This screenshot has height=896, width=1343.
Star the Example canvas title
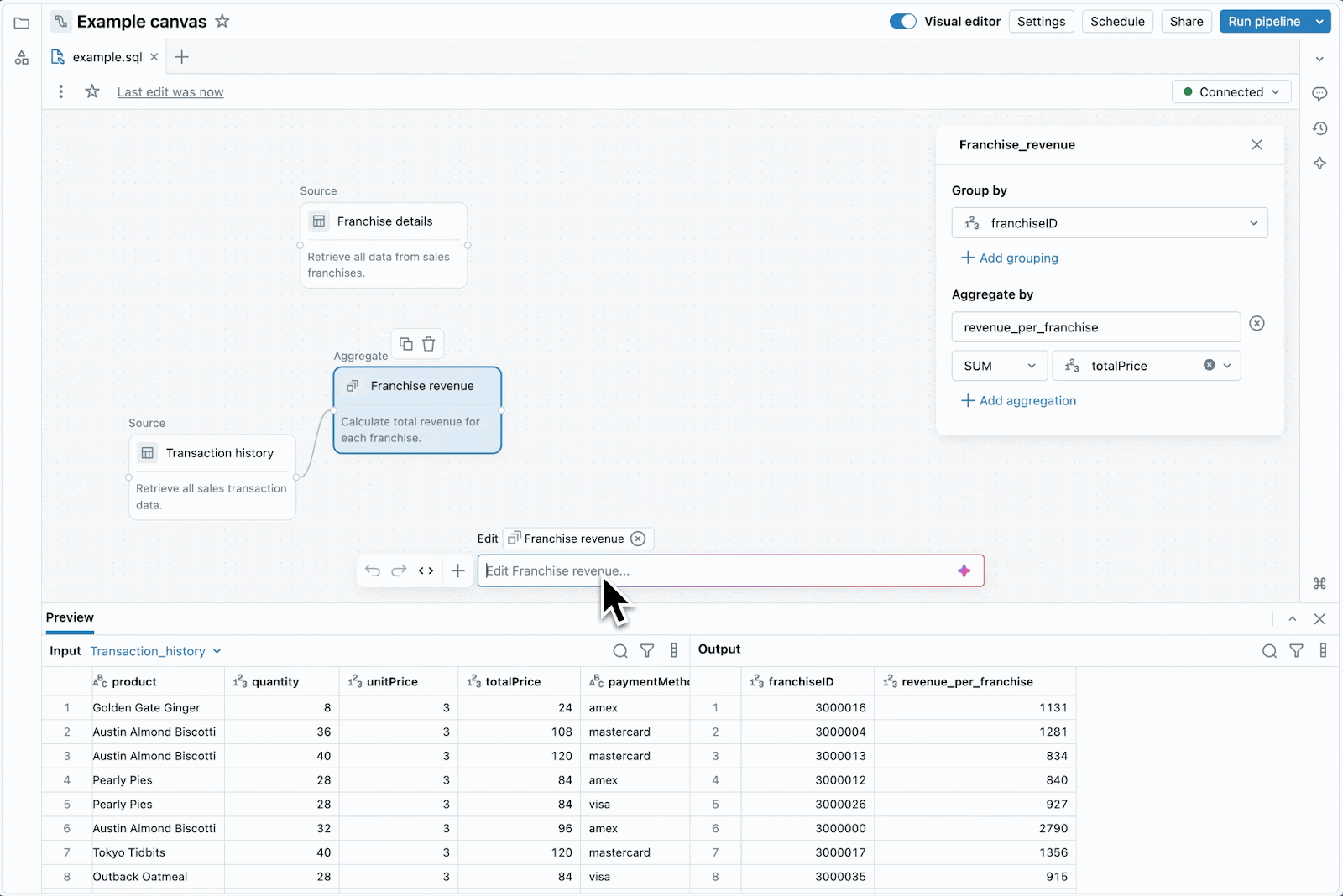(x=222, y=22)
